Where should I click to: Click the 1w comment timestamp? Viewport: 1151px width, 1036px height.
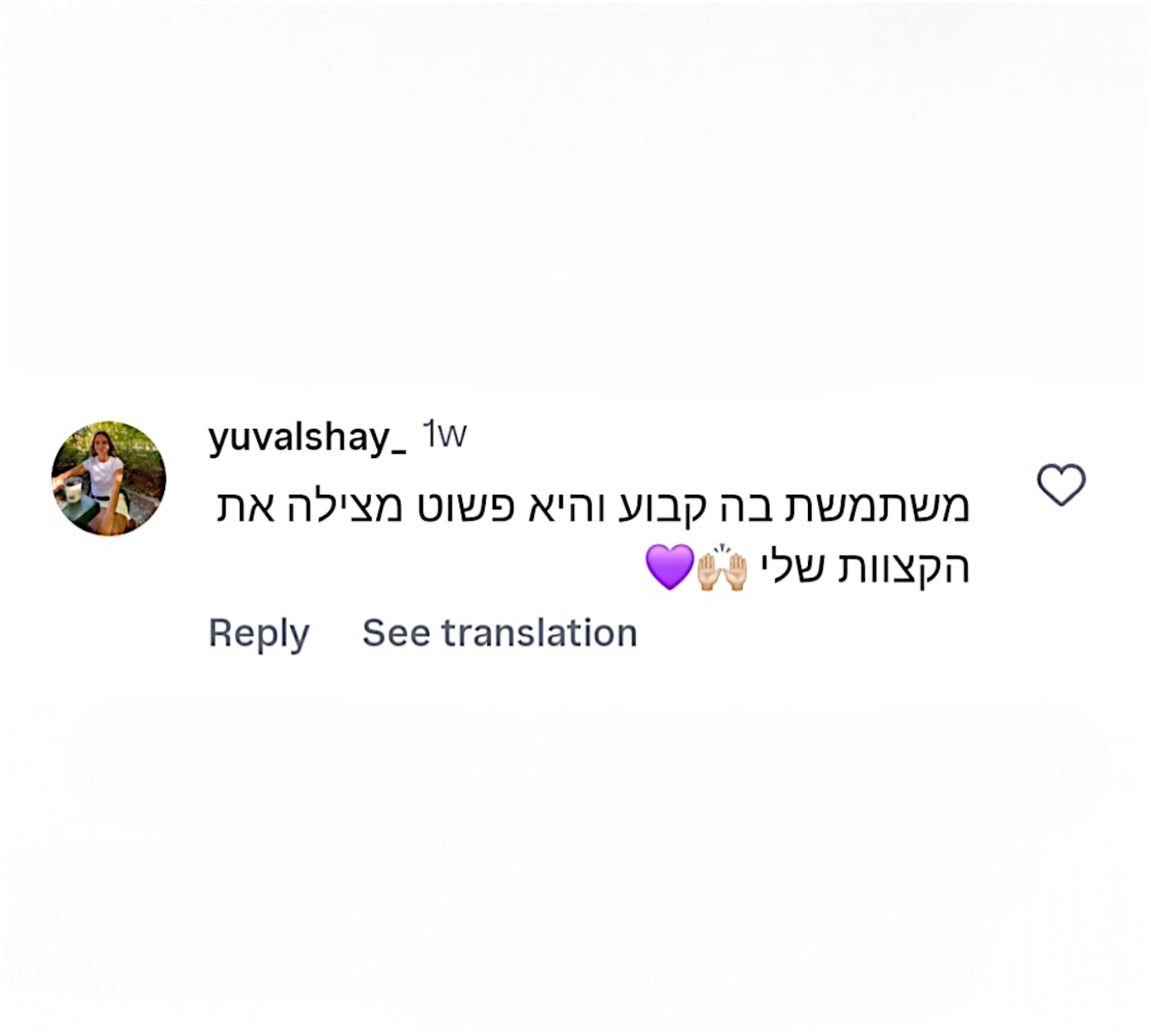(x=444, y=436)
